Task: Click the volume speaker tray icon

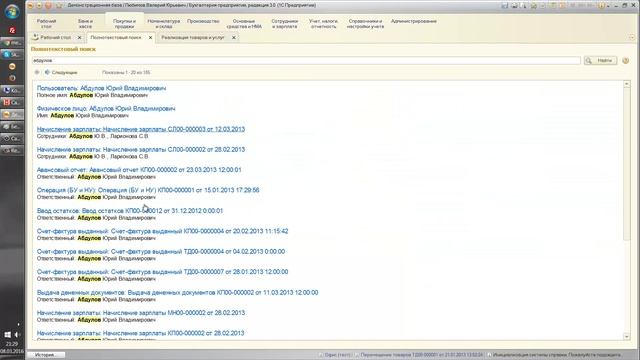Action: [x=17, y=335]
